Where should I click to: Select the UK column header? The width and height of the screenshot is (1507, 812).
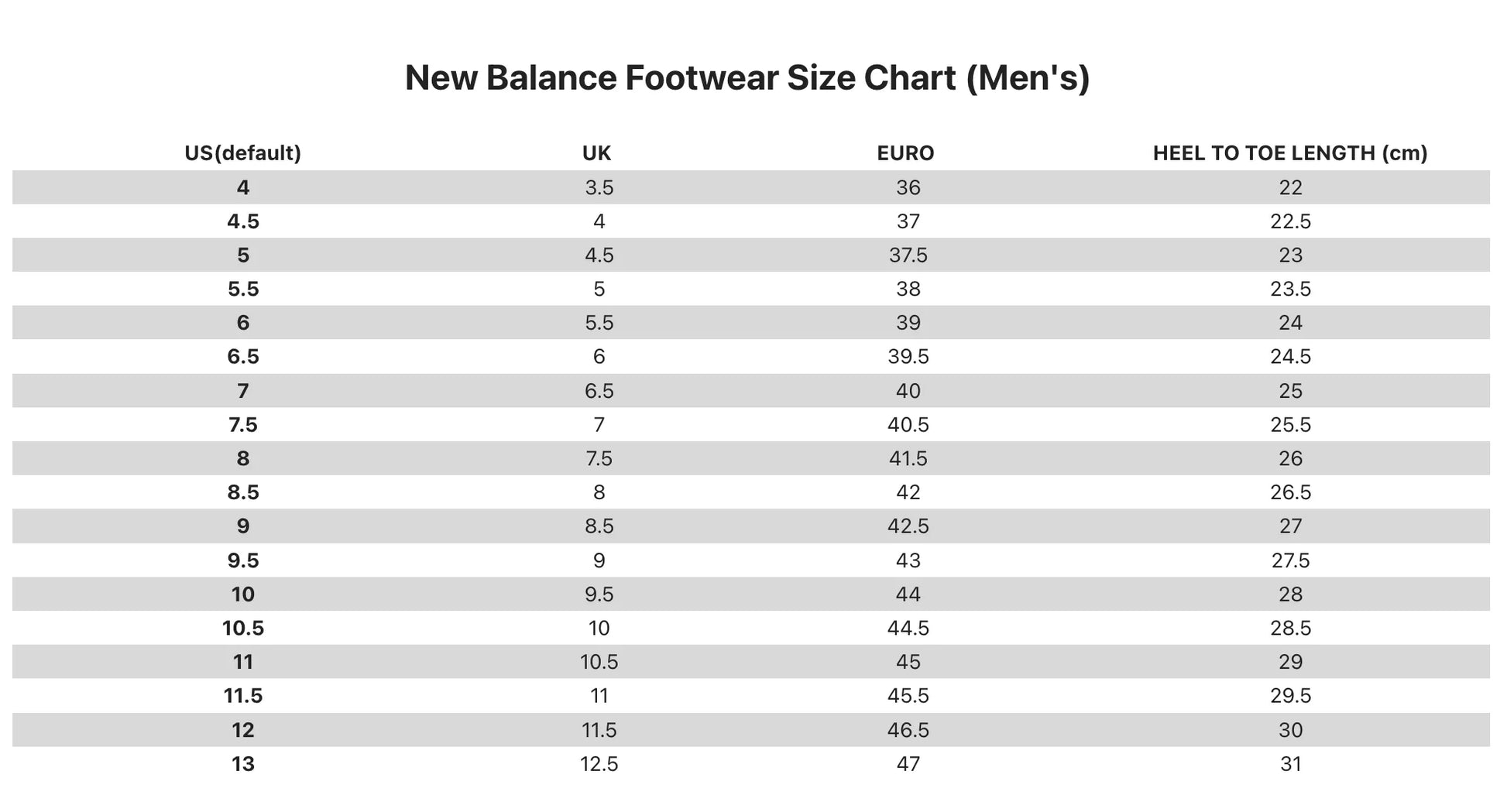(596, 153)
